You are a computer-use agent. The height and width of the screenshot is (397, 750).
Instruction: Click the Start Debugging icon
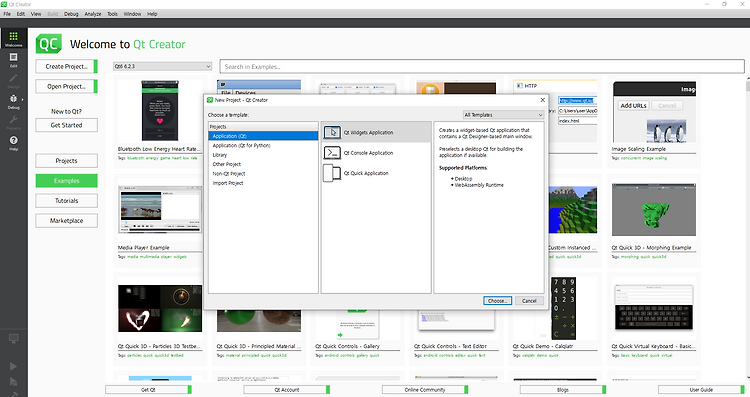[13, 382]
